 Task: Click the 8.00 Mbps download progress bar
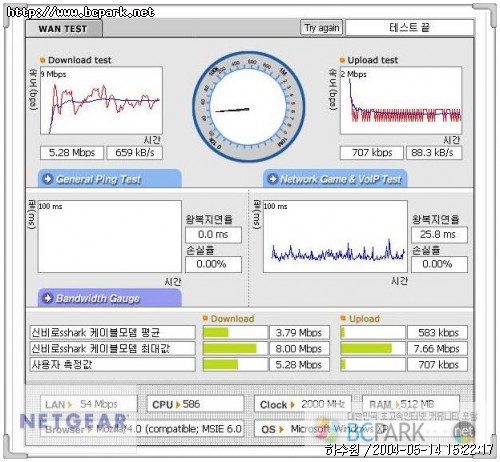tap(235, 348)
